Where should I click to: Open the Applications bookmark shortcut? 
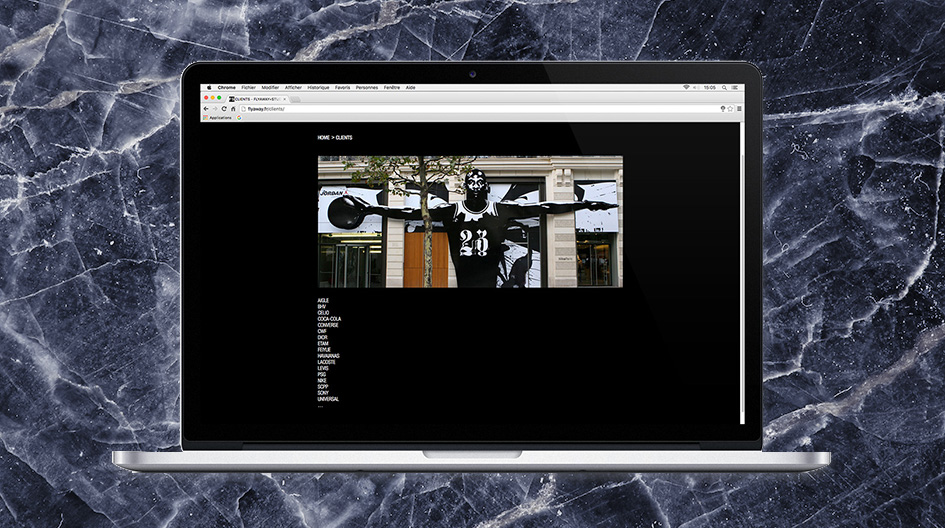pos(218,118)
